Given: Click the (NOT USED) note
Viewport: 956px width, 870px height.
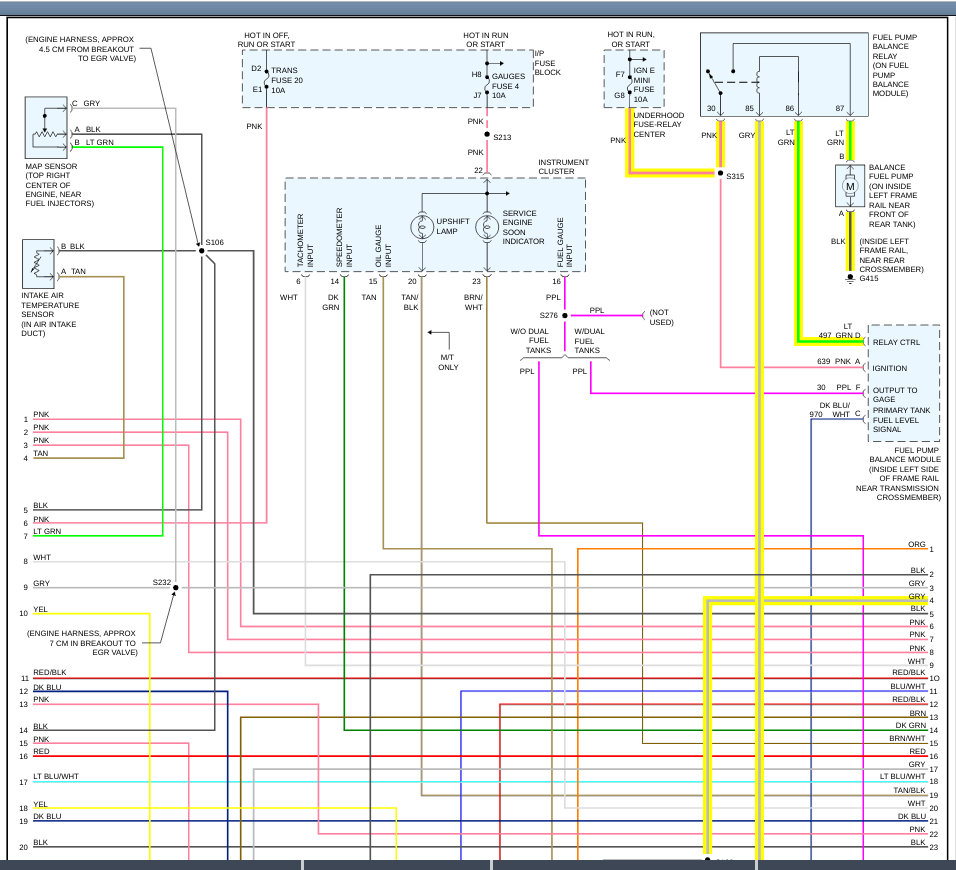Looking at the screenshot, I should pos(661,317).
